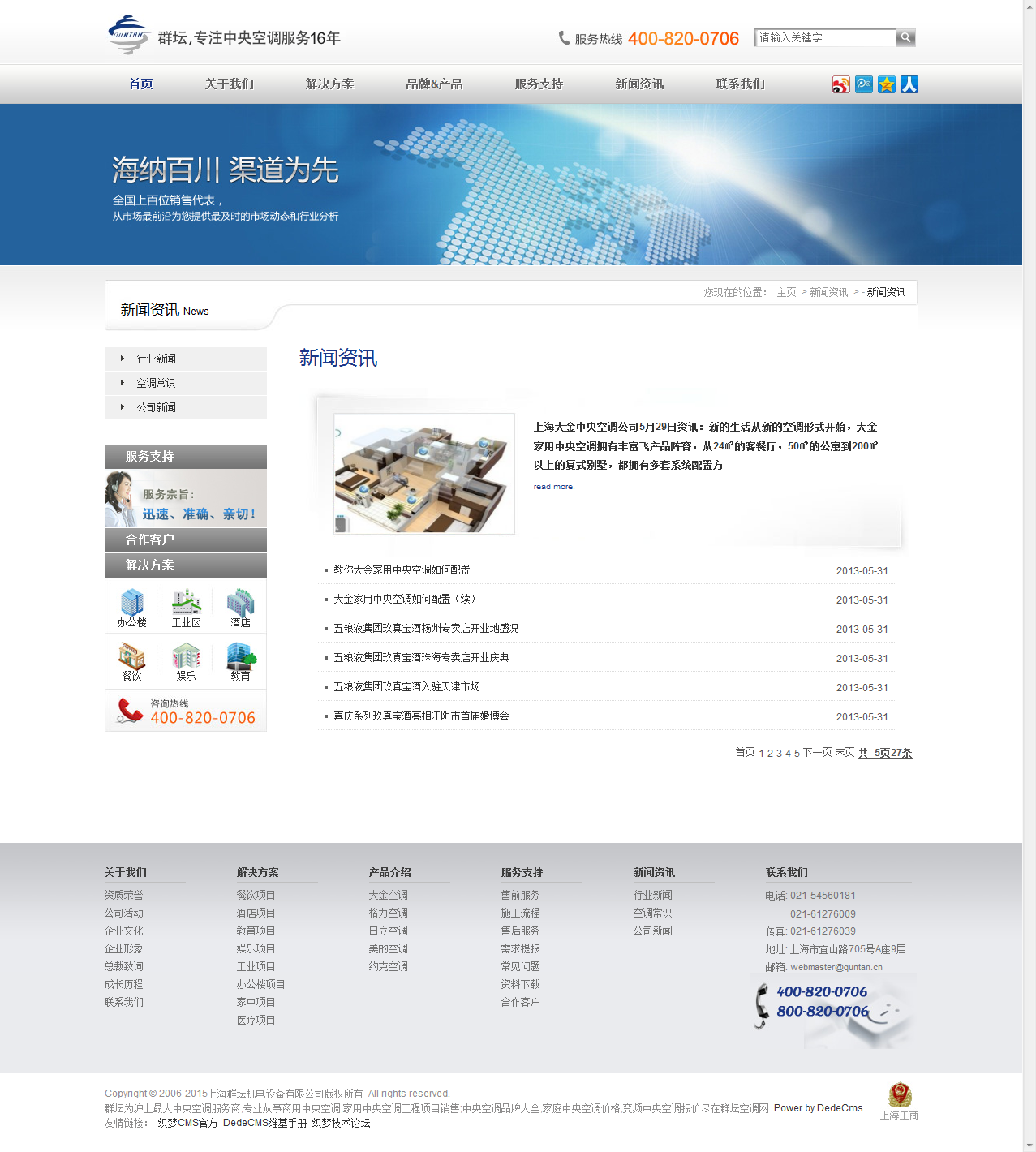The width and height of the screenshot is (1036, 1152).
Task: Click the keyword search input field
Action: [x=824, y=37]
